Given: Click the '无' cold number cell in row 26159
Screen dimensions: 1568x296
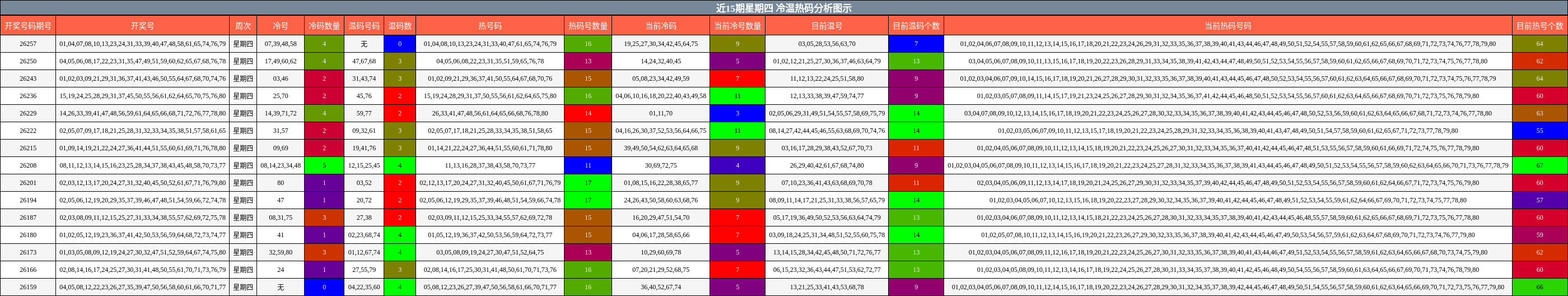Looking at the screenshot, I should tap(281, 287).
